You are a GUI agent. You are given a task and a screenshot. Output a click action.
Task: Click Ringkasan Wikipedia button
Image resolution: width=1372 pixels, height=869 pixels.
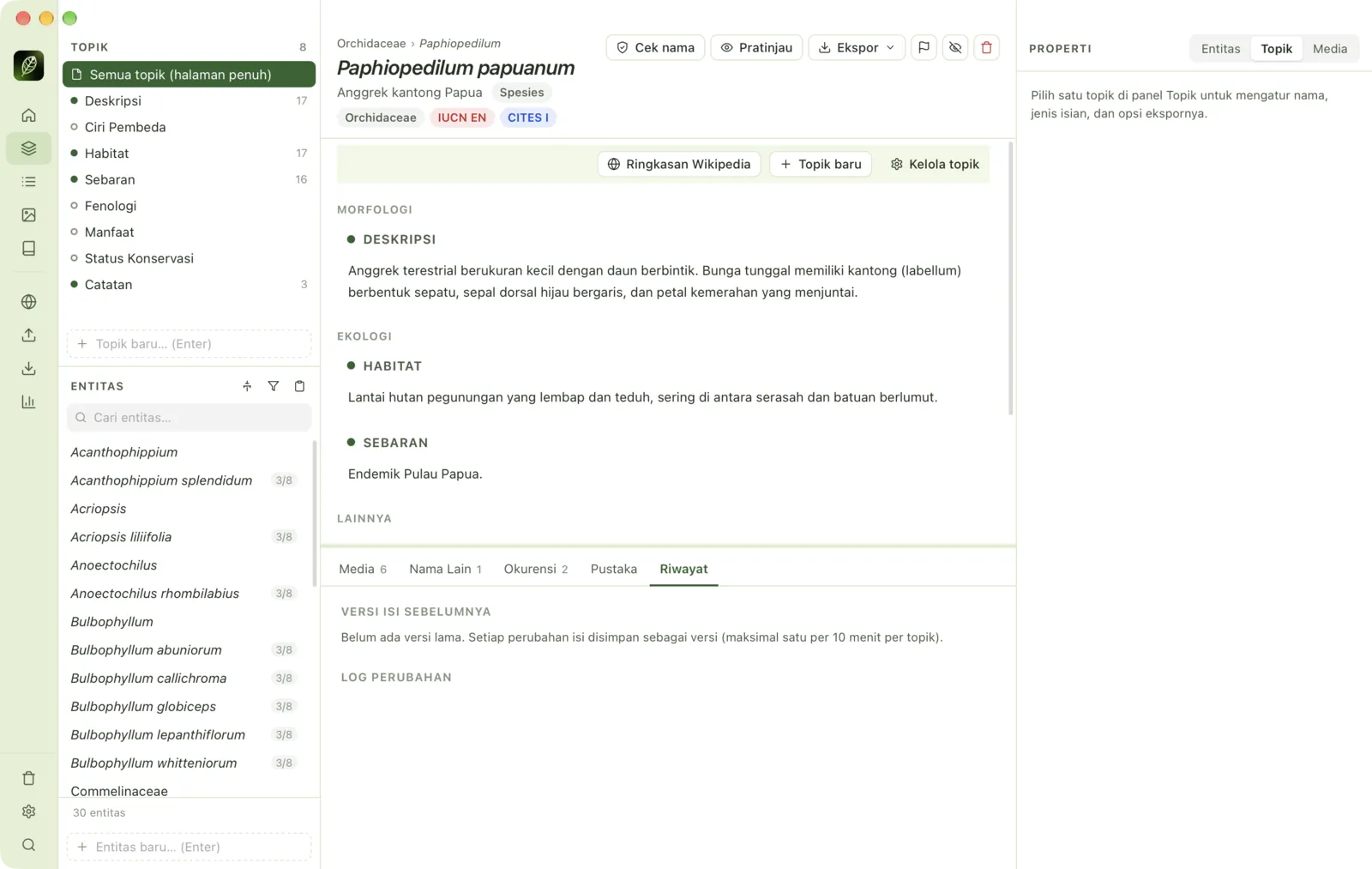point(679,164)
